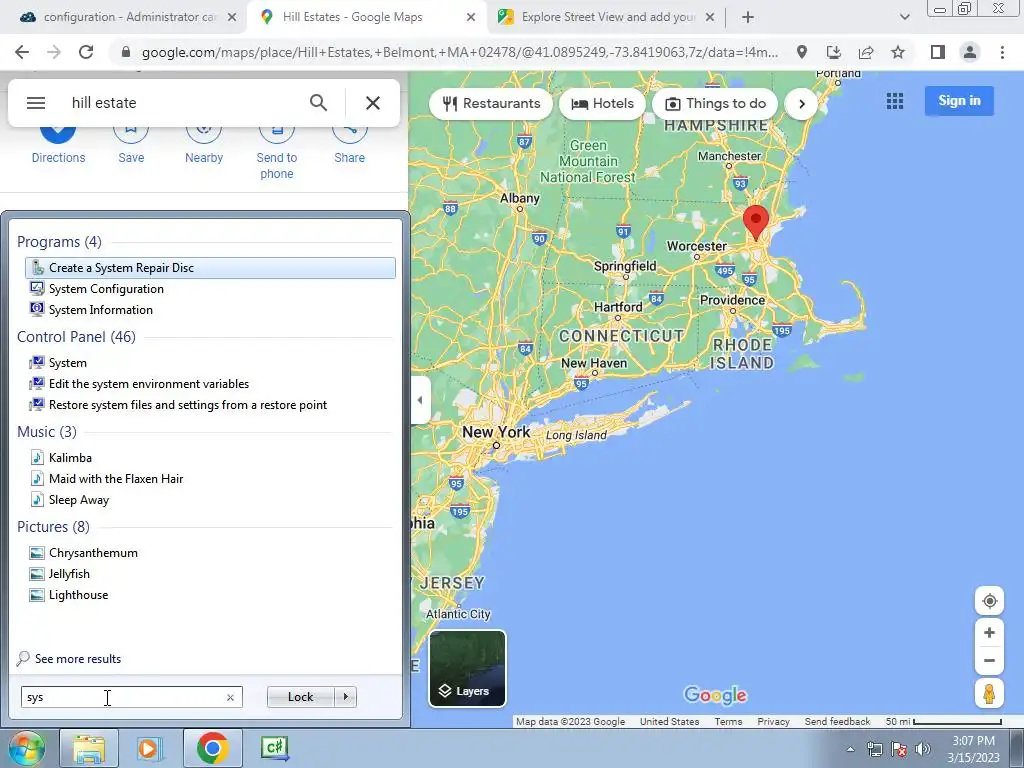Image resolution: width=1024 pixels, height=768 pixels.
Task: Reload the current page
Action: click(86, 52)
